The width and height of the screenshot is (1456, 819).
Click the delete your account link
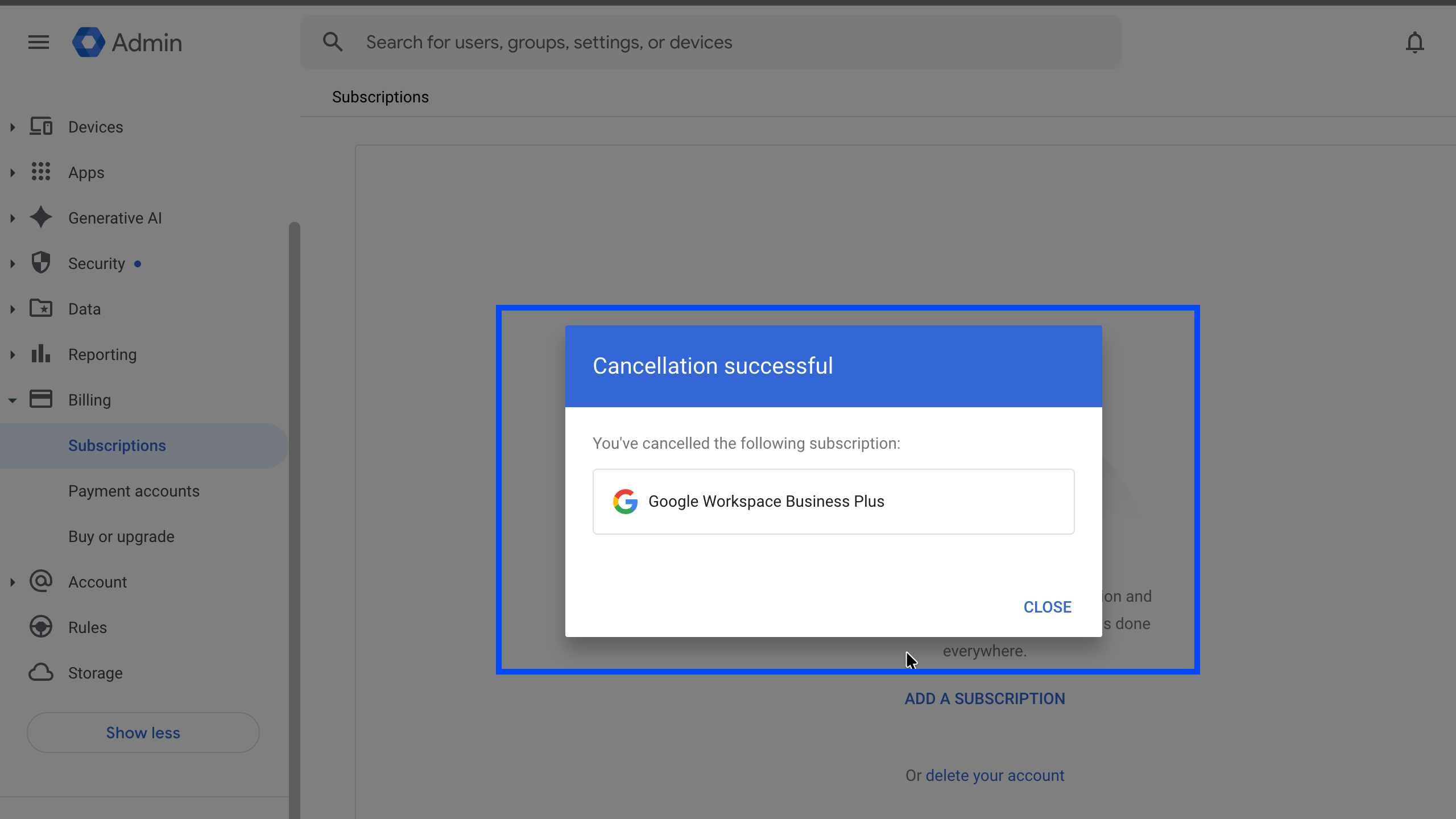coord(995,775)
